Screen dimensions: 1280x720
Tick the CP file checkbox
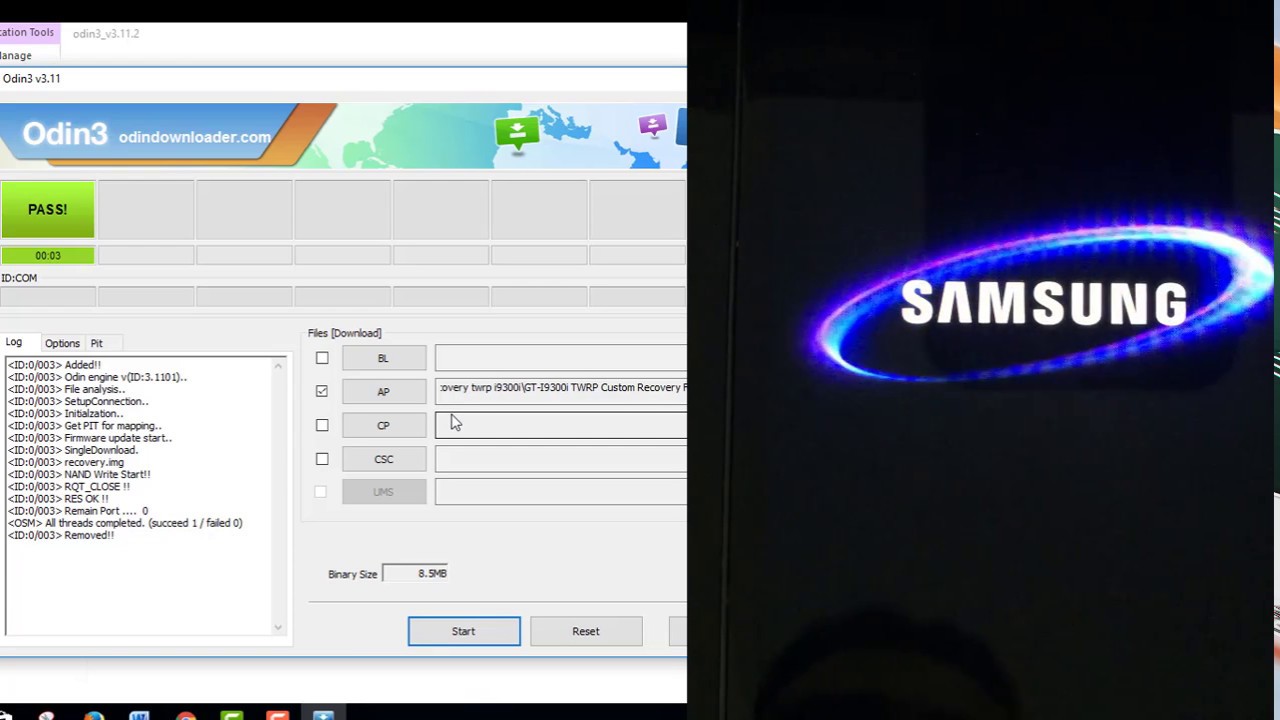tap(322, 425)
